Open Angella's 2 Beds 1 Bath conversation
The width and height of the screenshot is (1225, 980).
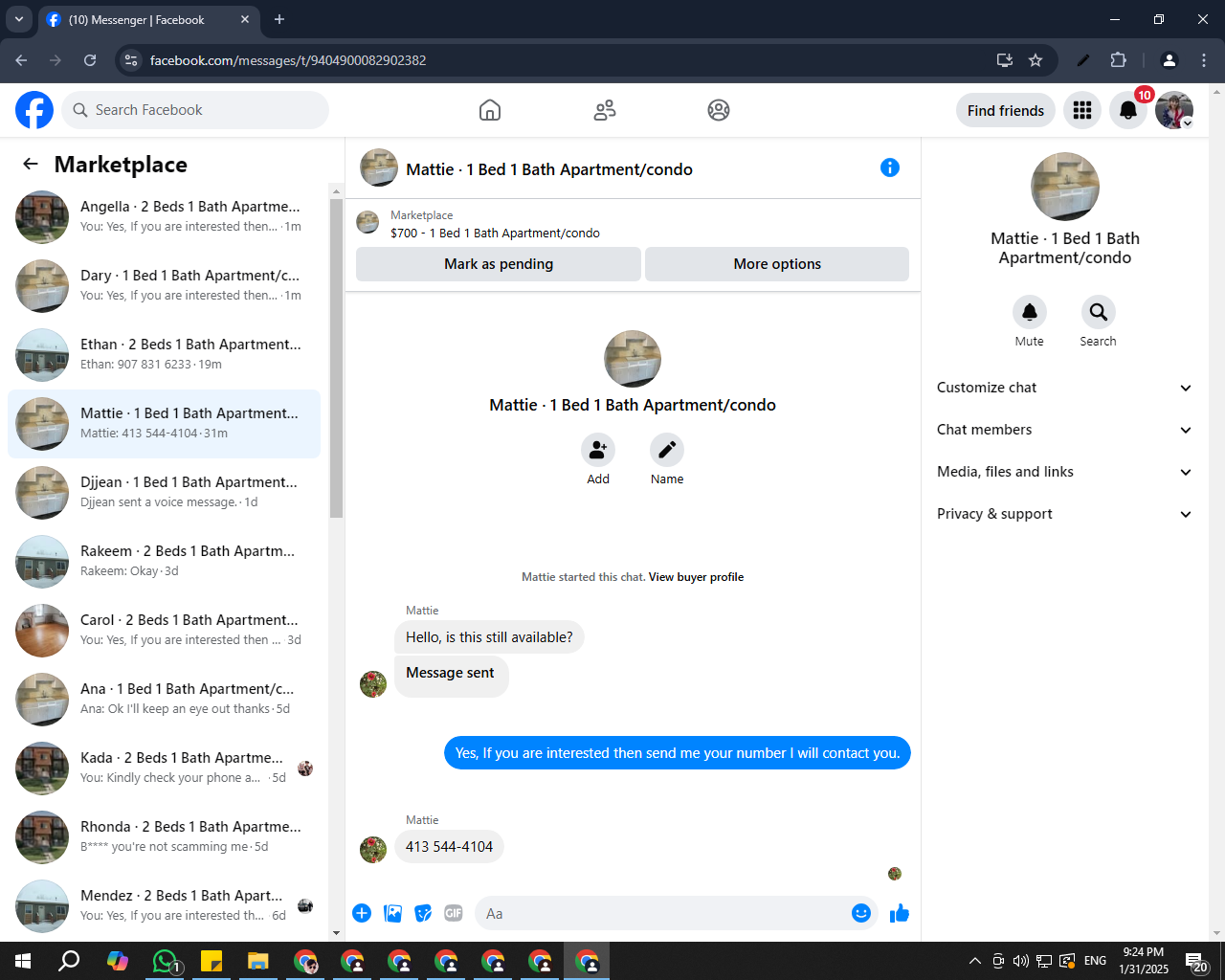[164, 217]
